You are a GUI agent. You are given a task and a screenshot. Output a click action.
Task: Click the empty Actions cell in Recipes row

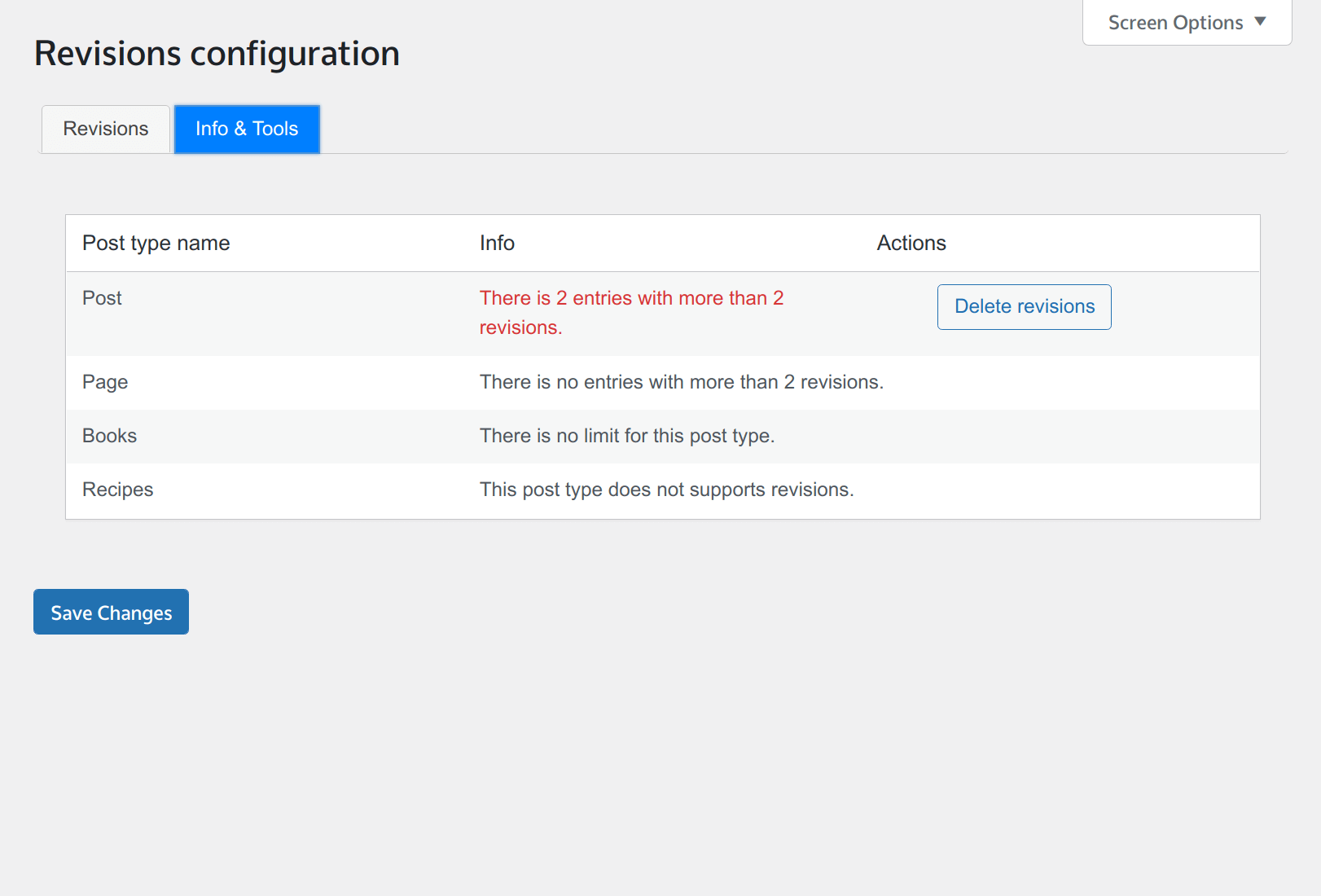coord(1059,490)
